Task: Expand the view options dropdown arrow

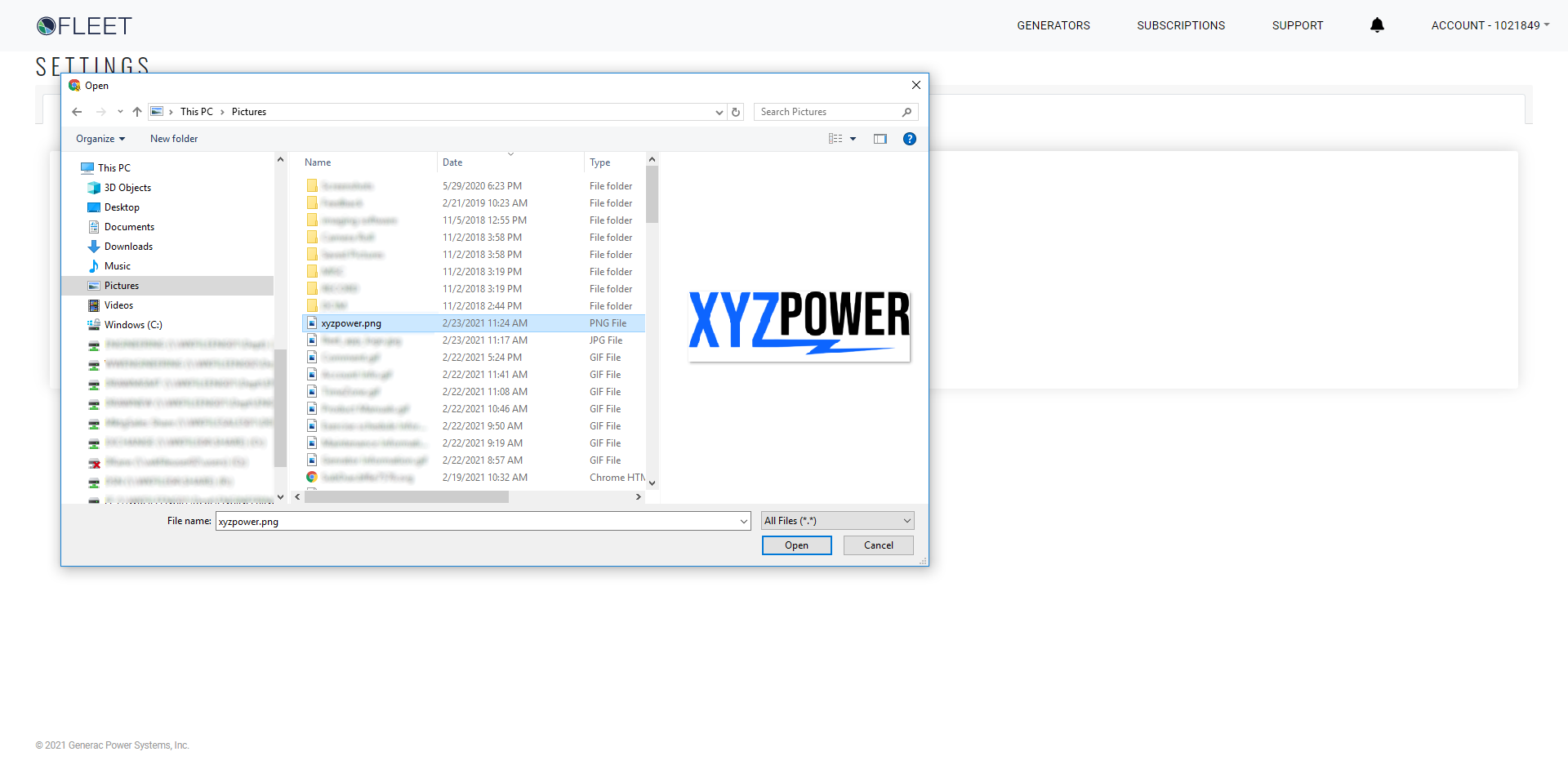Action: [x=853, y=139]
